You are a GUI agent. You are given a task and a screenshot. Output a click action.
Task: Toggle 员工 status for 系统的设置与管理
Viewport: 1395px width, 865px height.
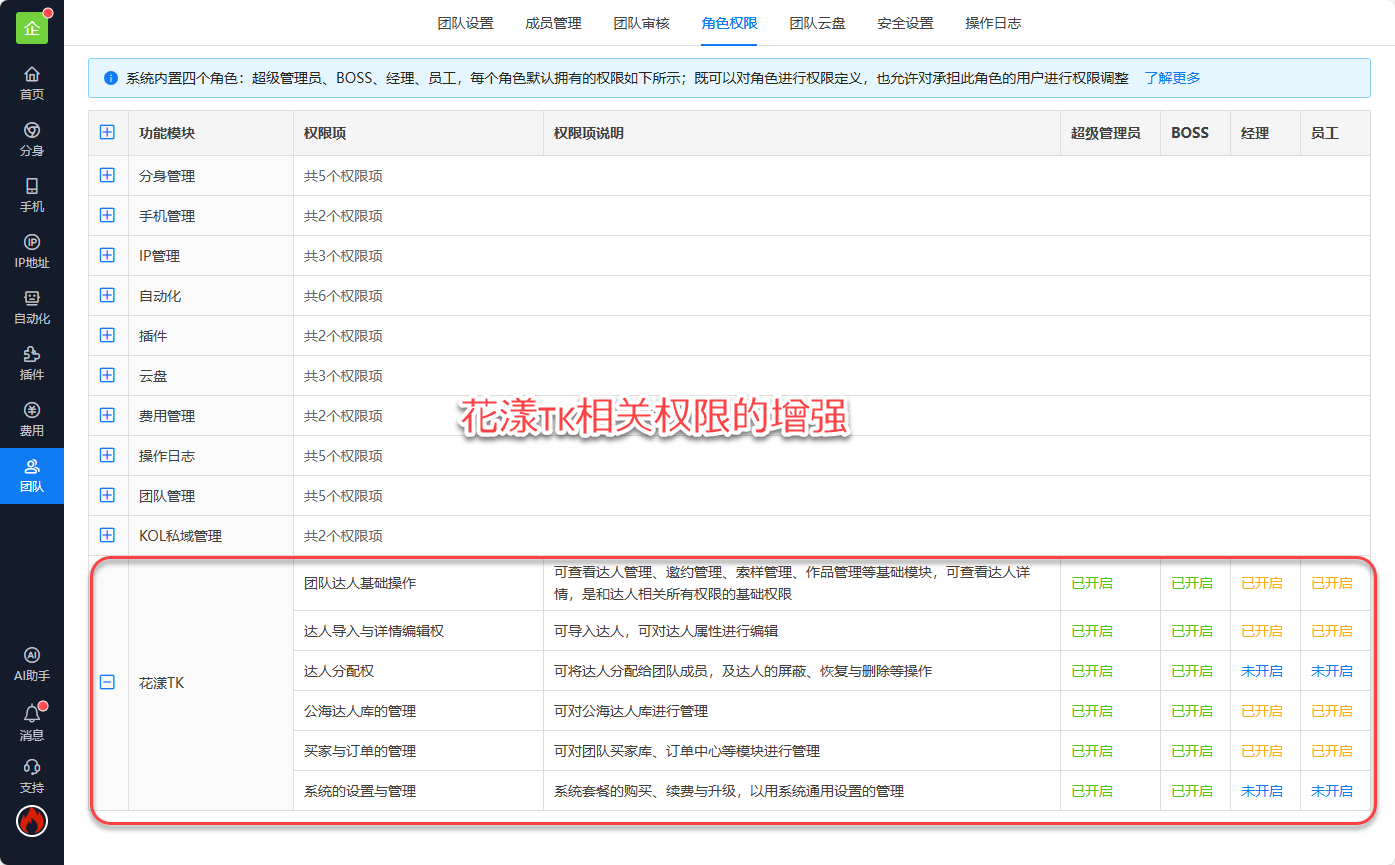coord(1331,791)
